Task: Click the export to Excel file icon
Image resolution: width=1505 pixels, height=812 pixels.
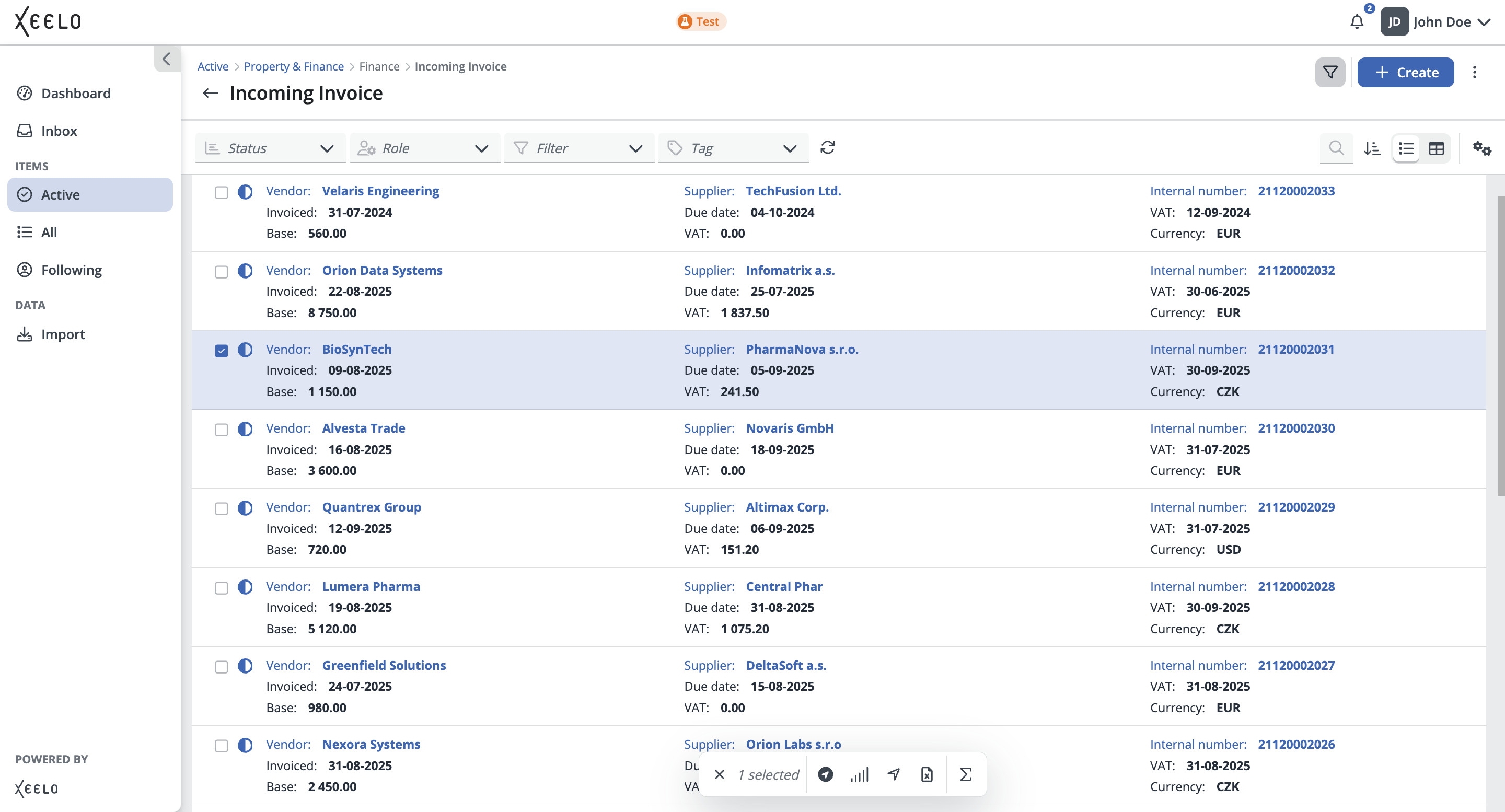Action: [927, 774]
